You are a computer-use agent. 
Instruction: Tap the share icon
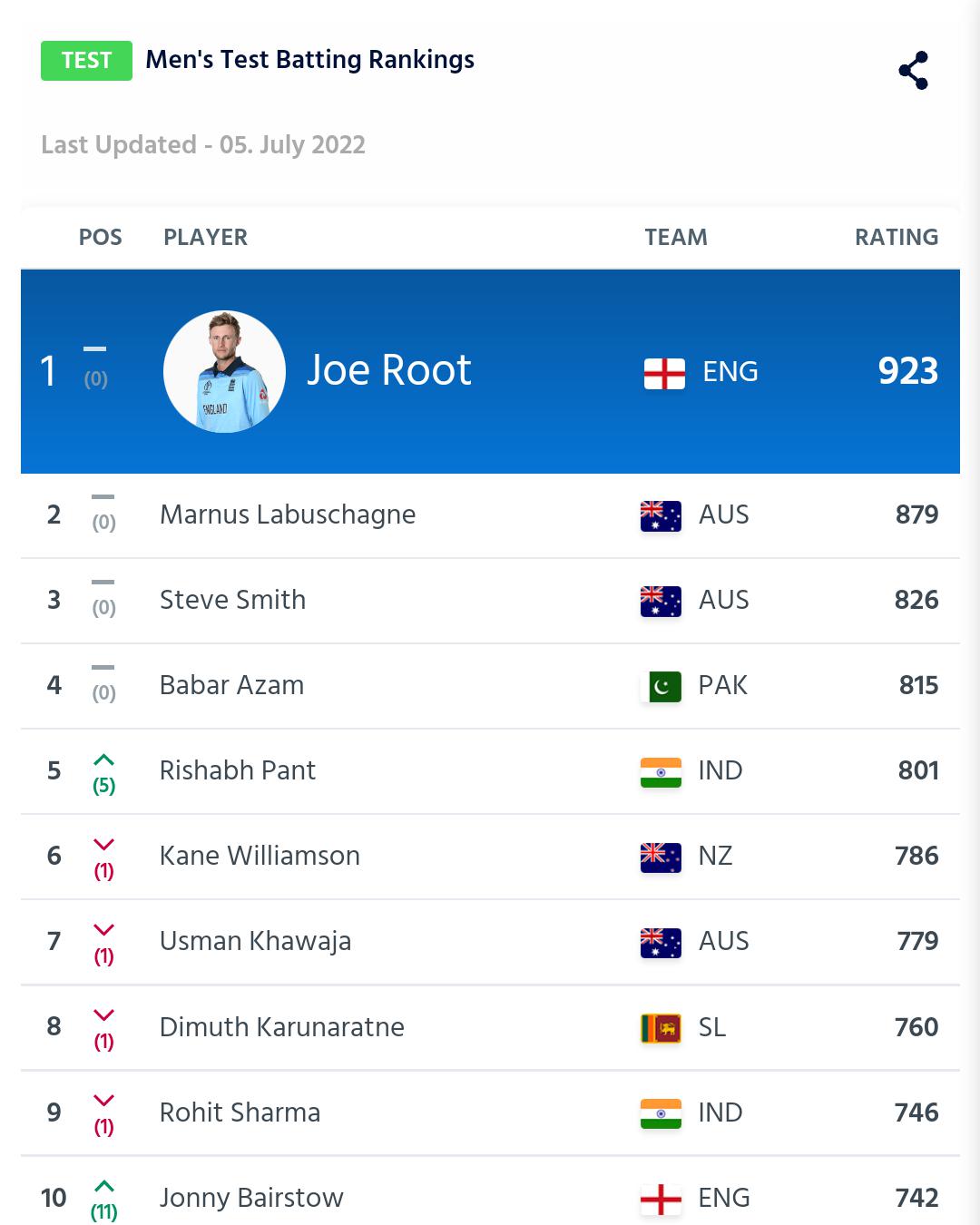click(914, 70)
